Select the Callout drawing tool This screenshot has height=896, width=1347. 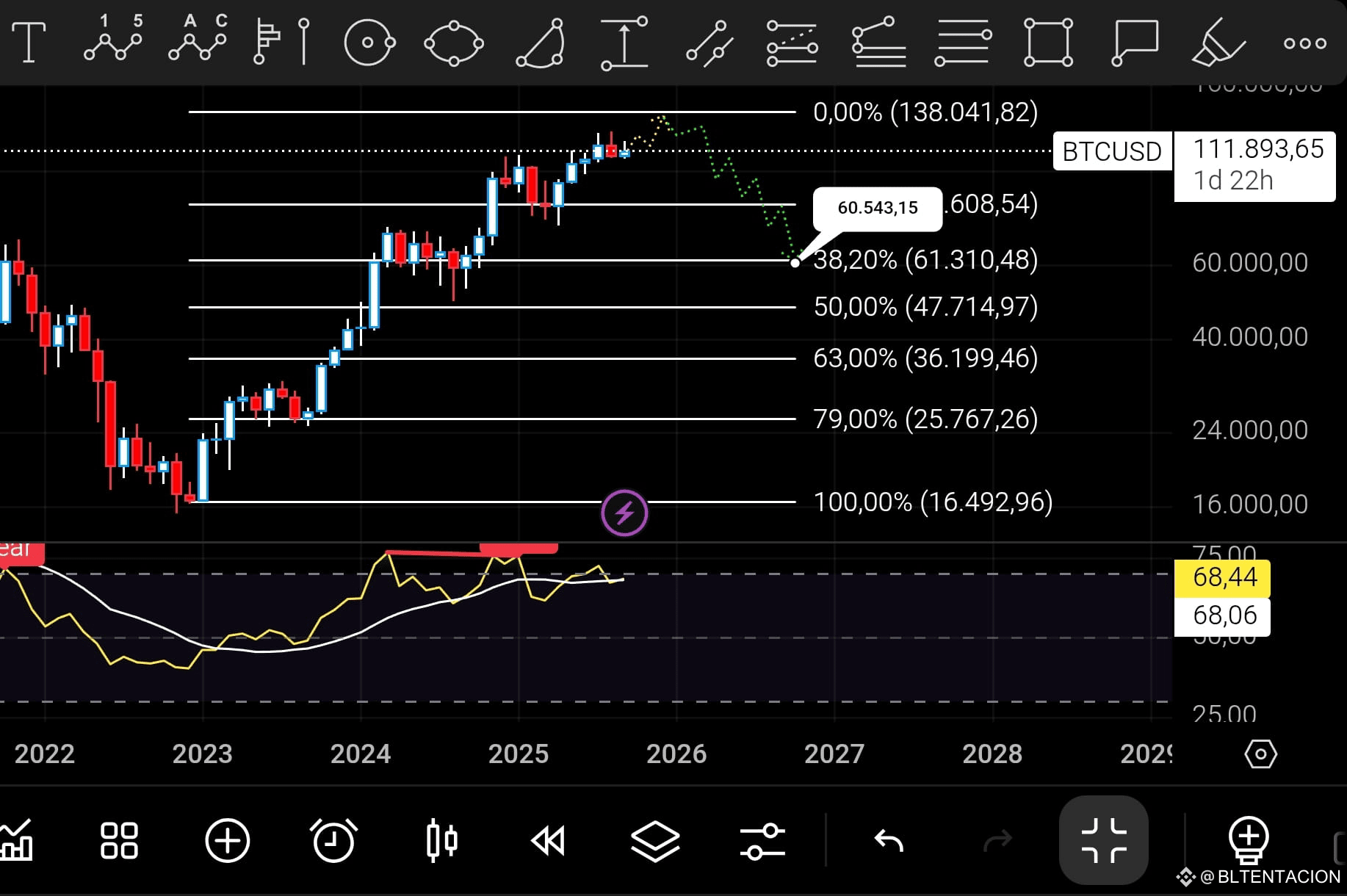1135,43
